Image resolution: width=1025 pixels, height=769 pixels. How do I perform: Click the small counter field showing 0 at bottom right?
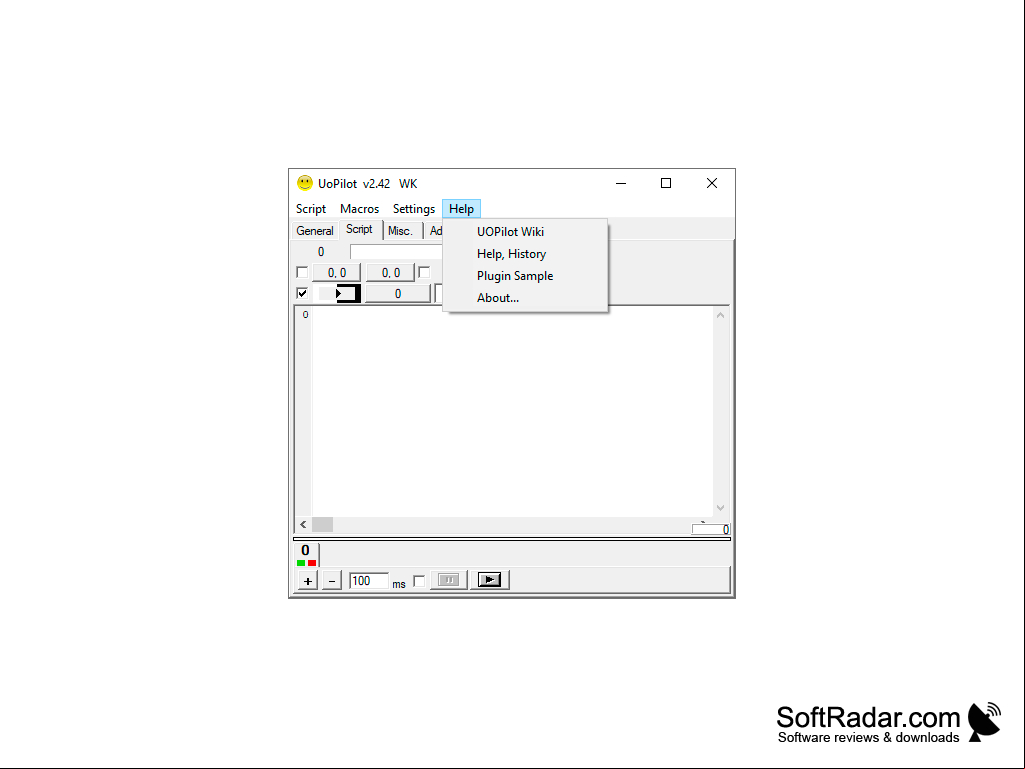point(711,529)
